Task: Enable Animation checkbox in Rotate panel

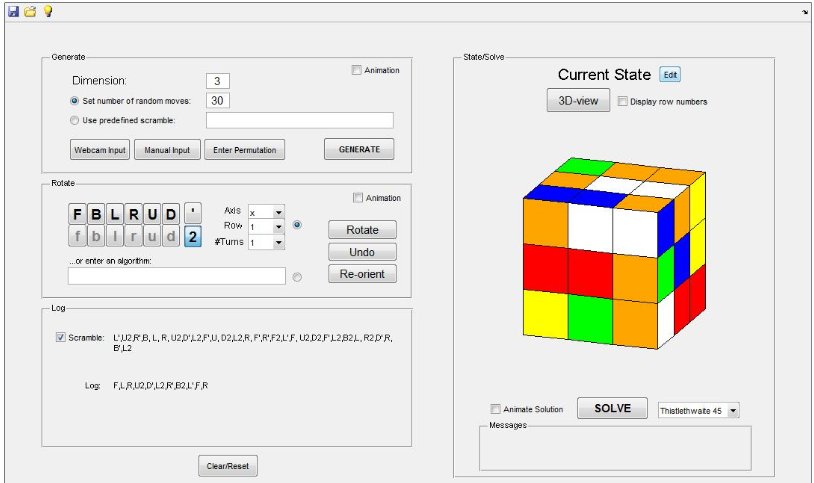Action: 358,198
